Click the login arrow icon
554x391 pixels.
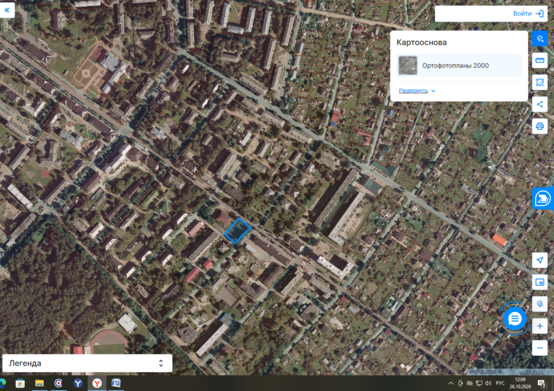coord(540,13)
